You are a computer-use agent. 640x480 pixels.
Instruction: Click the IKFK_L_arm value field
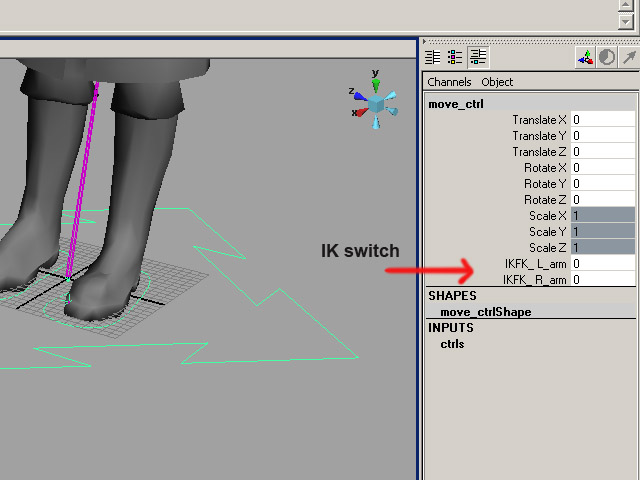pyautogui.click(x=603, y=263)
